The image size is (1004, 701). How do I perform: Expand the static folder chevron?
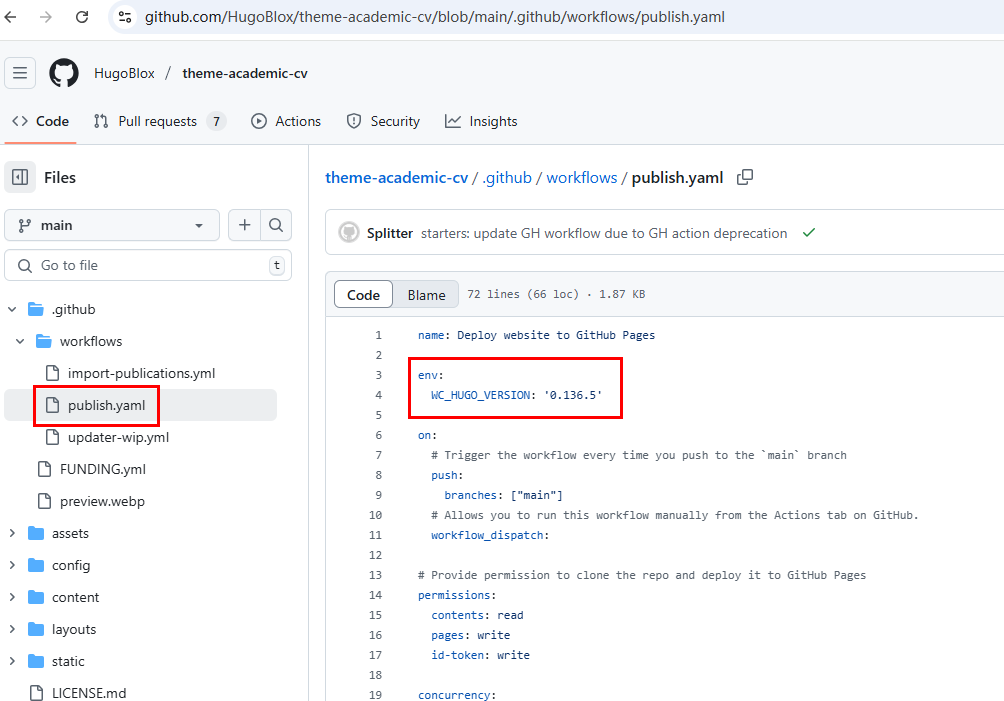click(12, 661)
